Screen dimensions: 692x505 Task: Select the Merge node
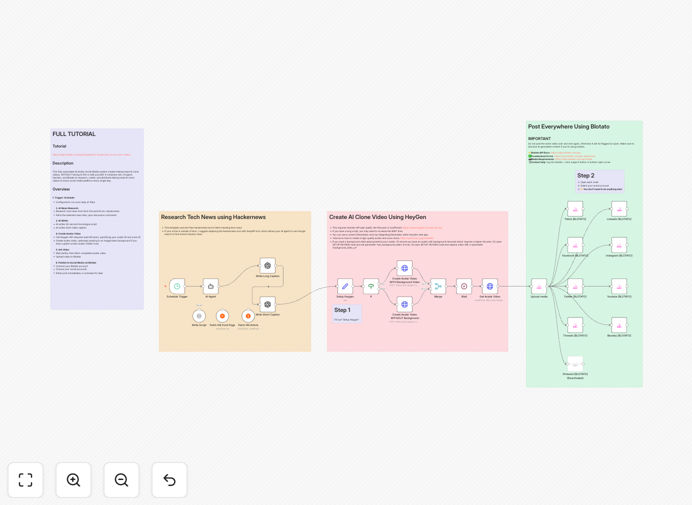tap(438, 286)
